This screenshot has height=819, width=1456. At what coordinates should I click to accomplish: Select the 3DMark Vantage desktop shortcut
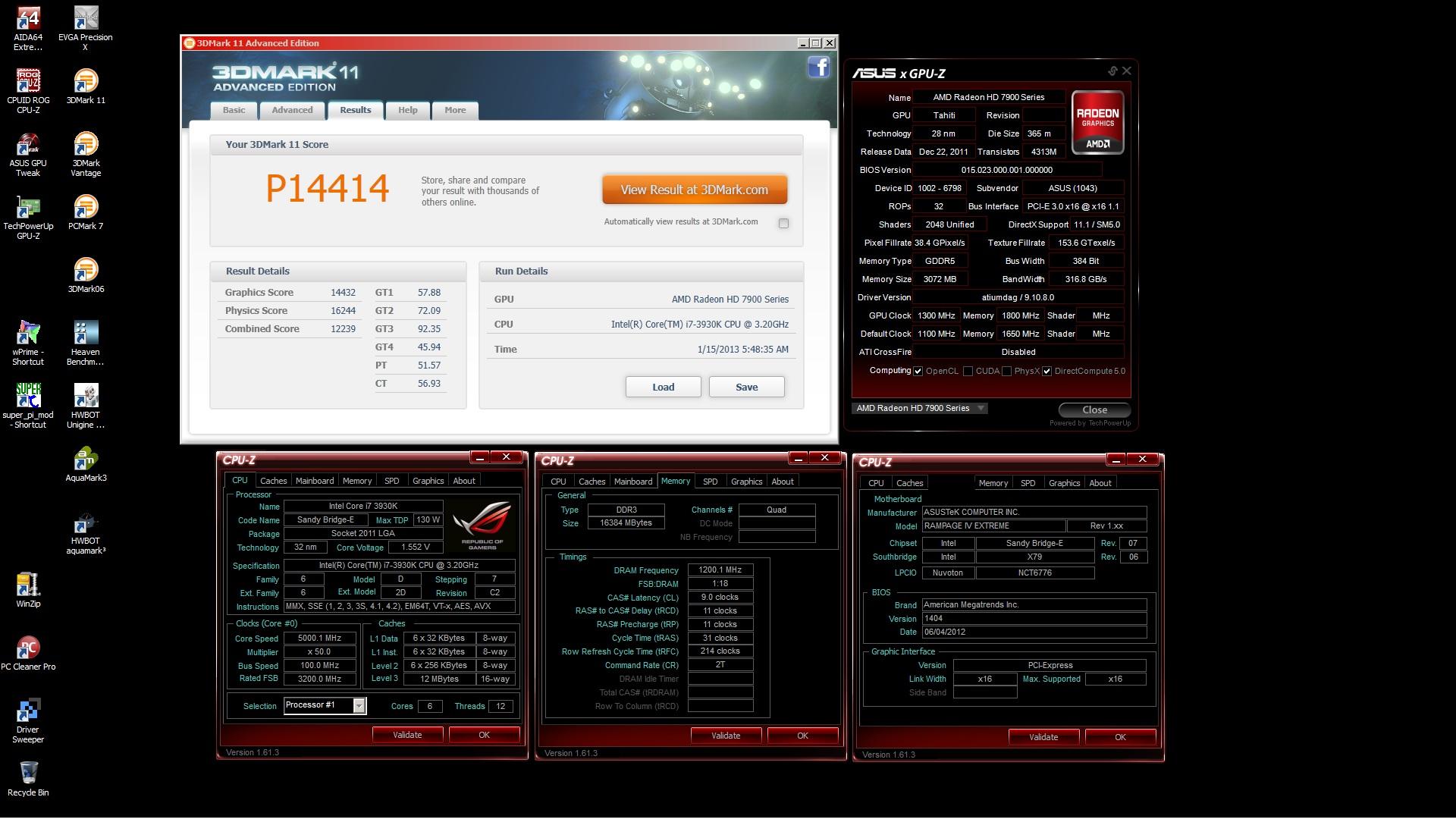(86, 155)
